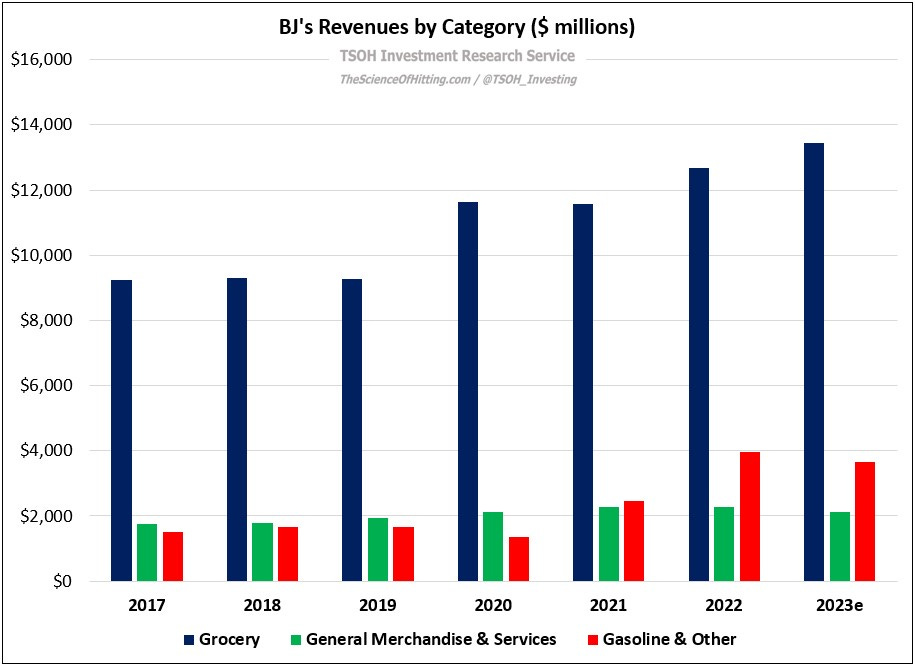
Task: Click the $8,000 y-axis value
Action: point(46,320)
